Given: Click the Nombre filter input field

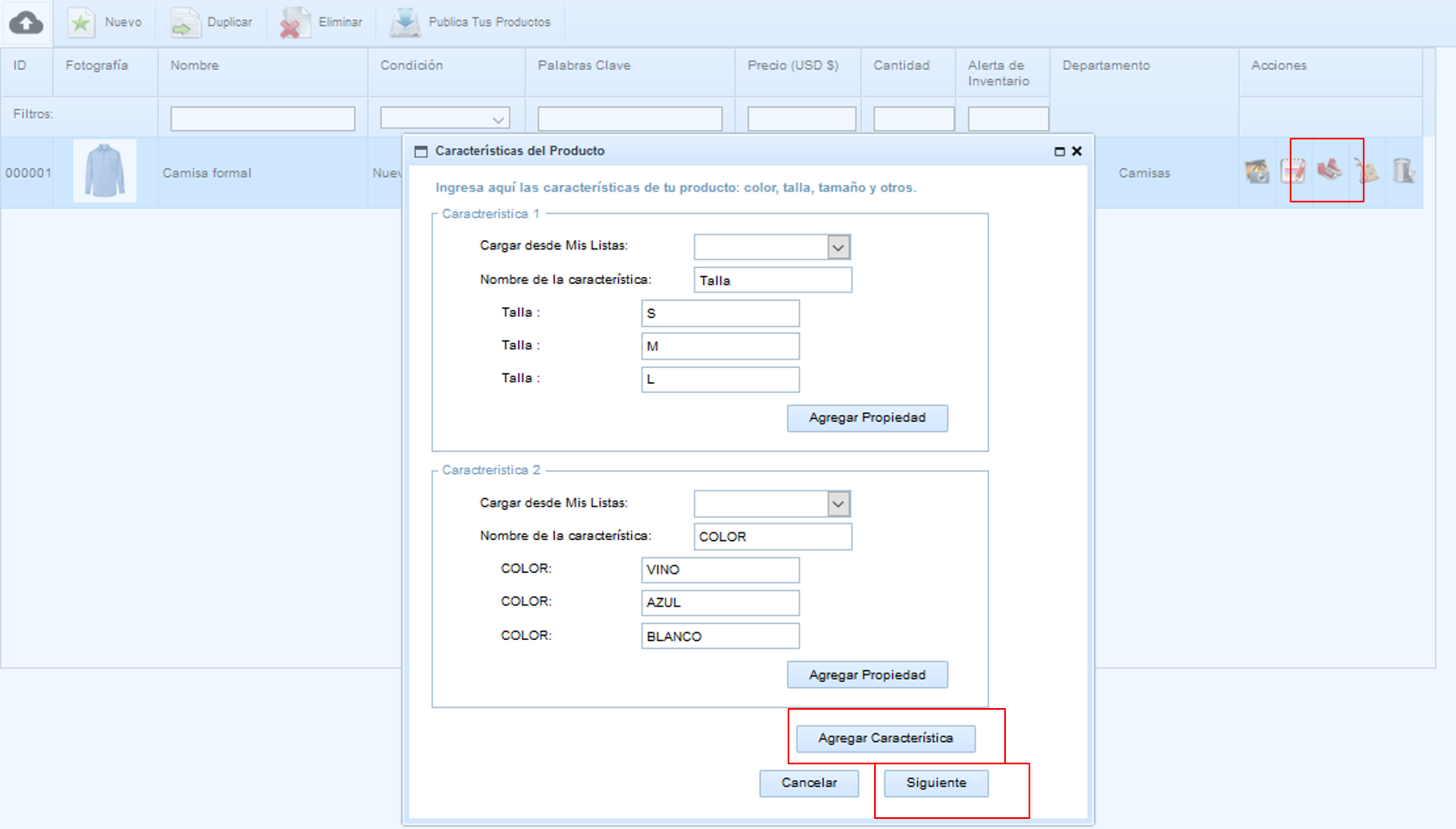Looking at the screenshot, I should click(262, 119).
